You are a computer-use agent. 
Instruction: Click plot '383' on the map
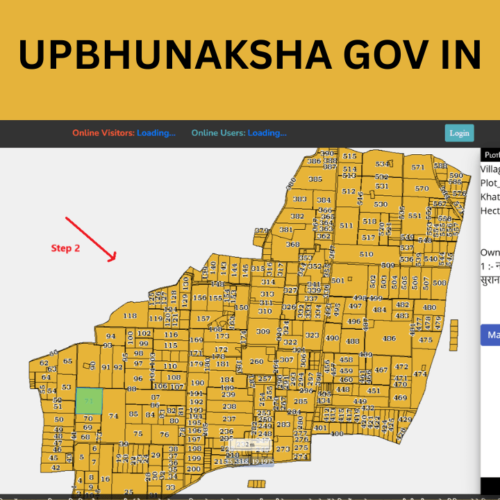click(299, 199)
